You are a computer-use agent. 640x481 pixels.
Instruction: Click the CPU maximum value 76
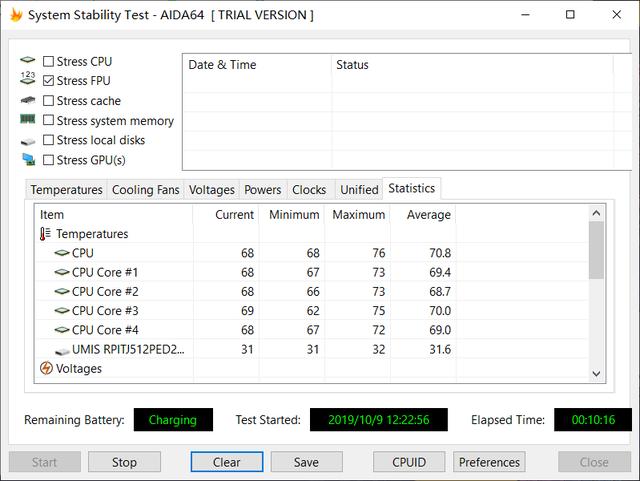(x=379, y=253)
